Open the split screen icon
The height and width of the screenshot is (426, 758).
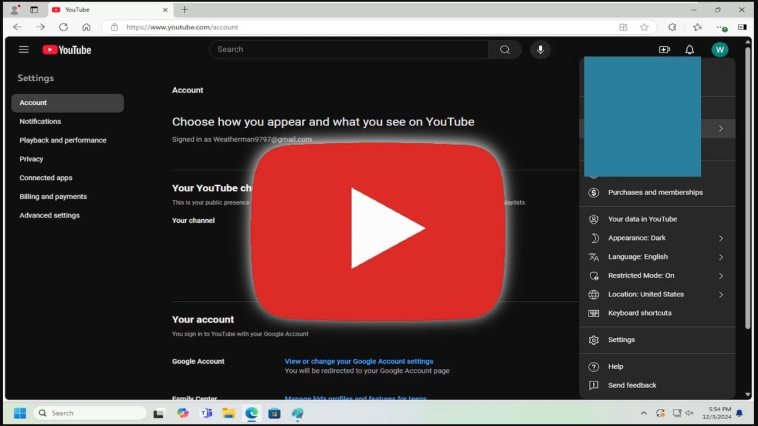623,27
